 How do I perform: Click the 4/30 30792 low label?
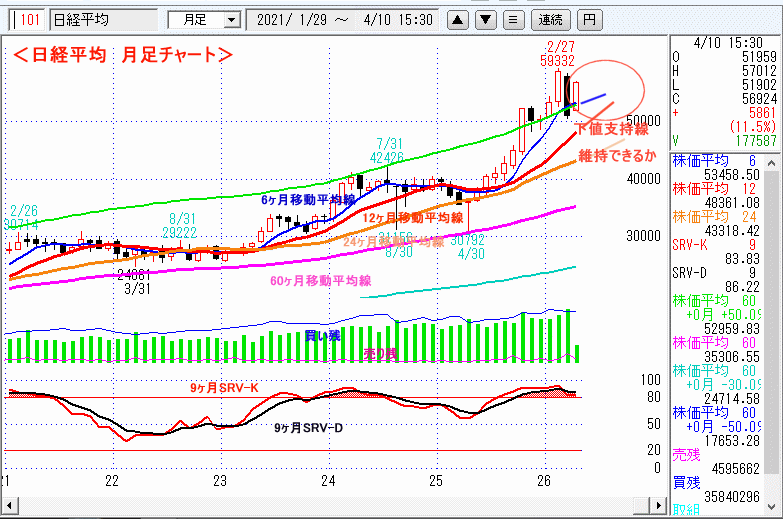point(468,247)
